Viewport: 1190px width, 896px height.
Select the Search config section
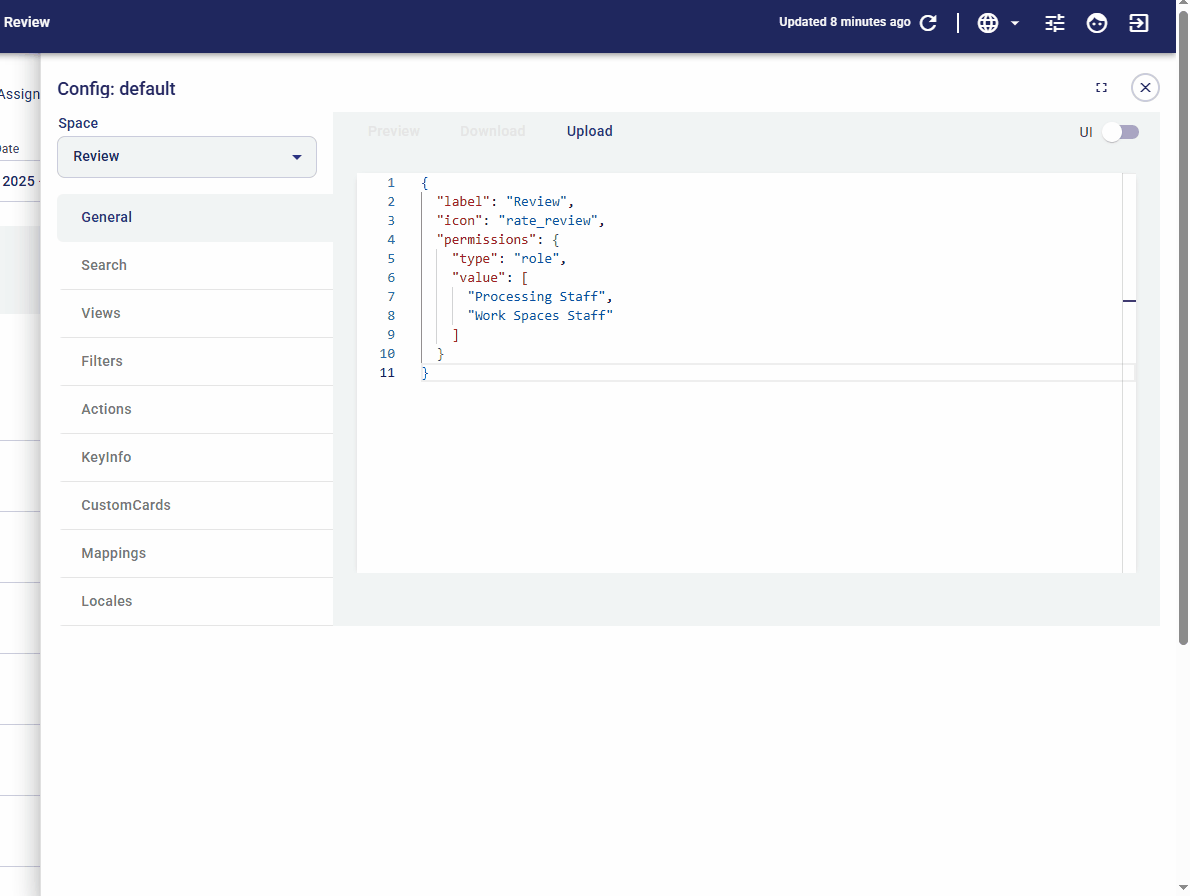coord(197,266)
